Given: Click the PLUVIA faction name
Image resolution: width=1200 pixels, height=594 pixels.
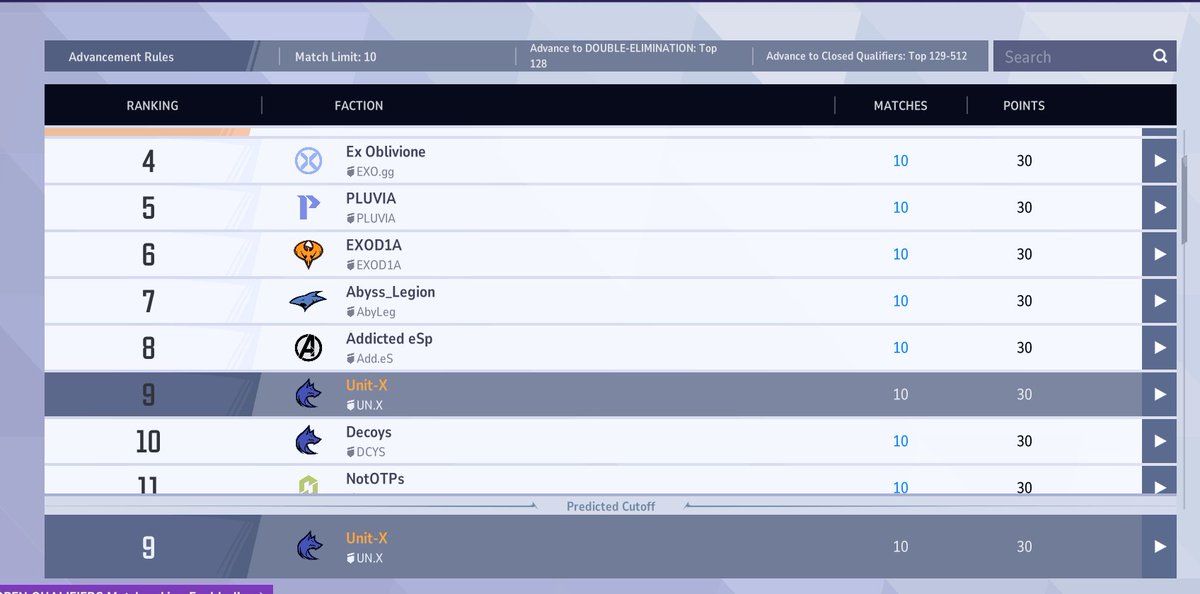Looking at the screenshot, I should pyautogui.click(x=371, y=199).
